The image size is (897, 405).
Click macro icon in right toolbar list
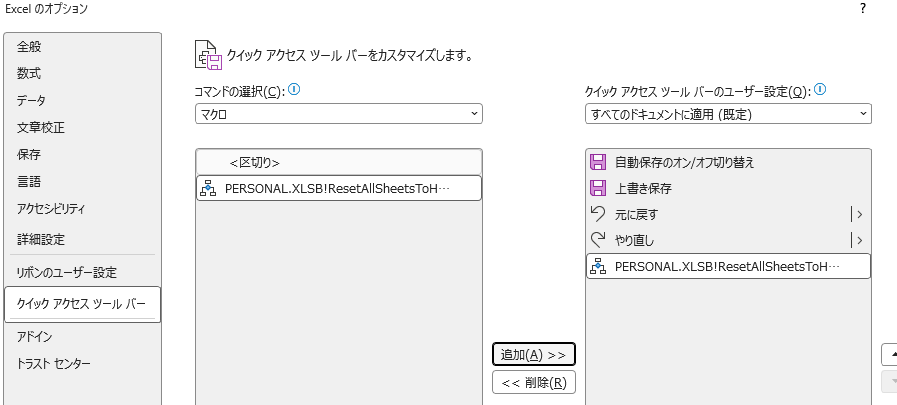point(597,266)
